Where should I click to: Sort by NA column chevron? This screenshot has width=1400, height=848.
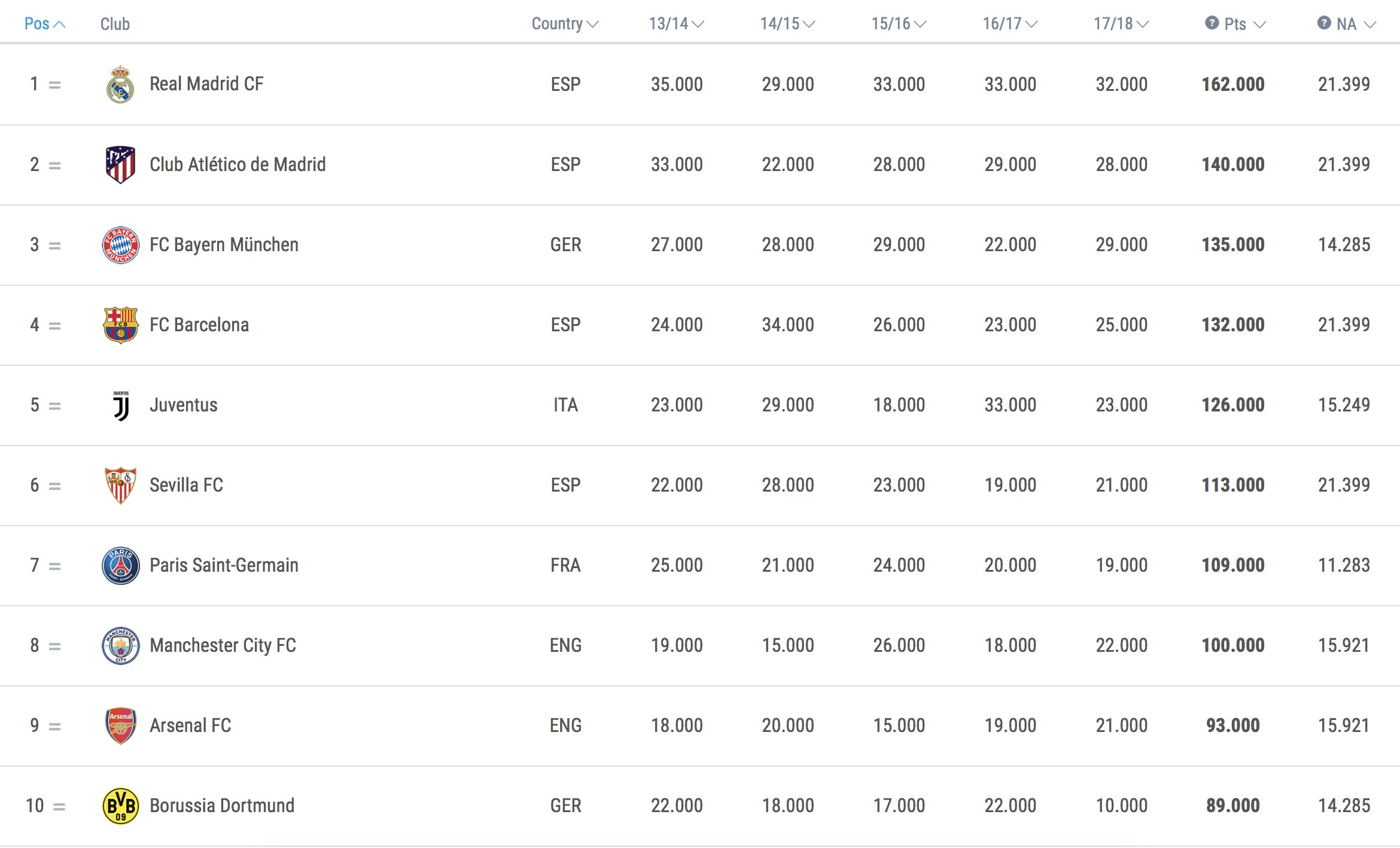tap(1370, 25)
